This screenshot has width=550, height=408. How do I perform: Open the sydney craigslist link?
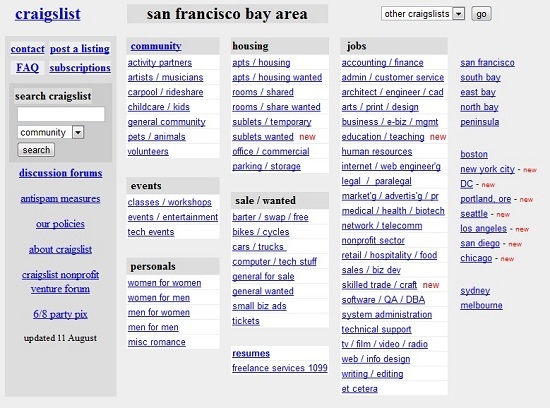tap(475, 290)
